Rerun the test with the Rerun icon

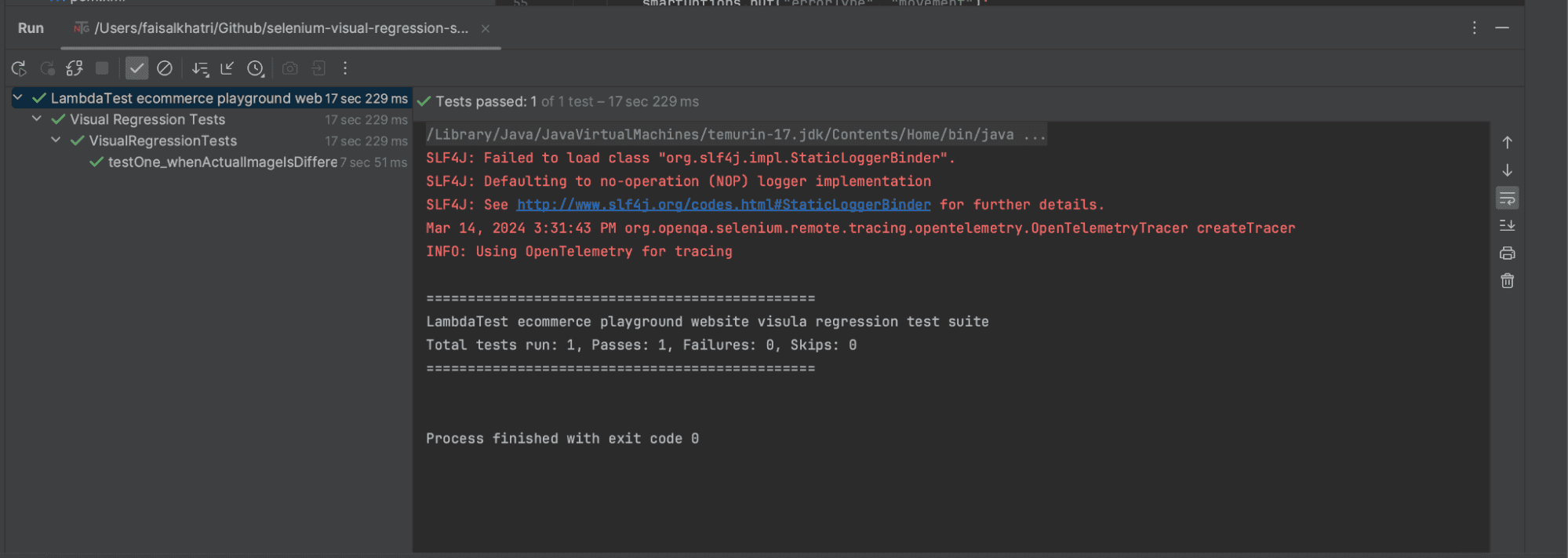pos(19,69)
